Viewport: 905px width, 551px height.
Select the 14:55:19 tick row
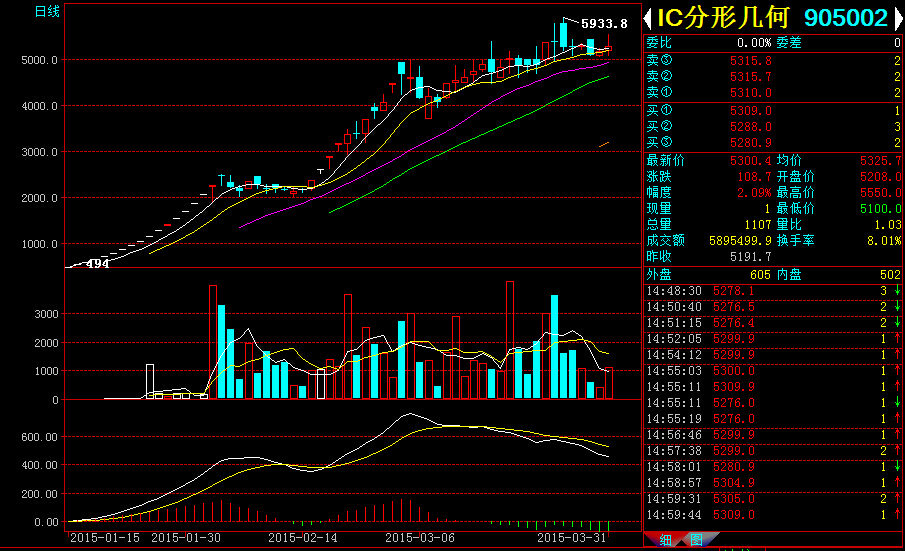773,419
